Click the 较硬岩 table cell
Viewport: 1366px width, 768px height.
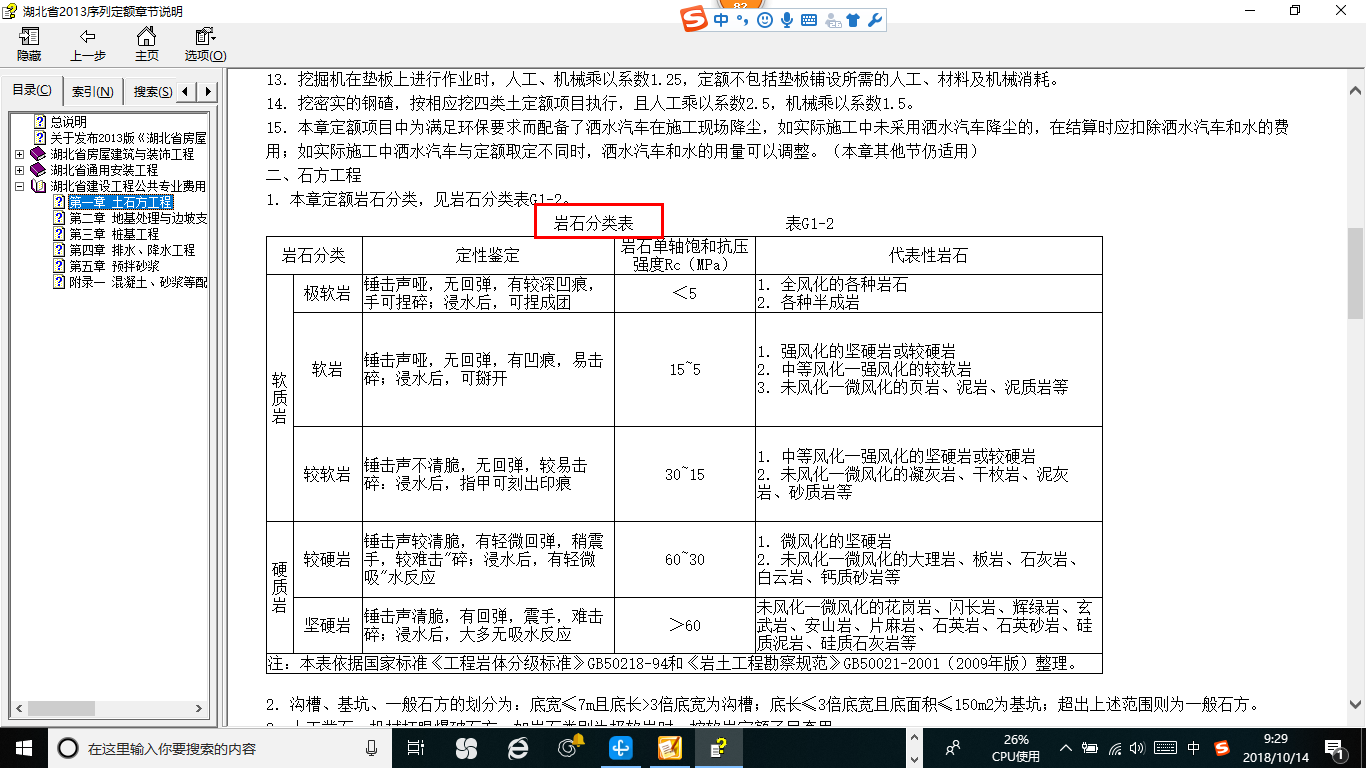[x=327, y=559]
